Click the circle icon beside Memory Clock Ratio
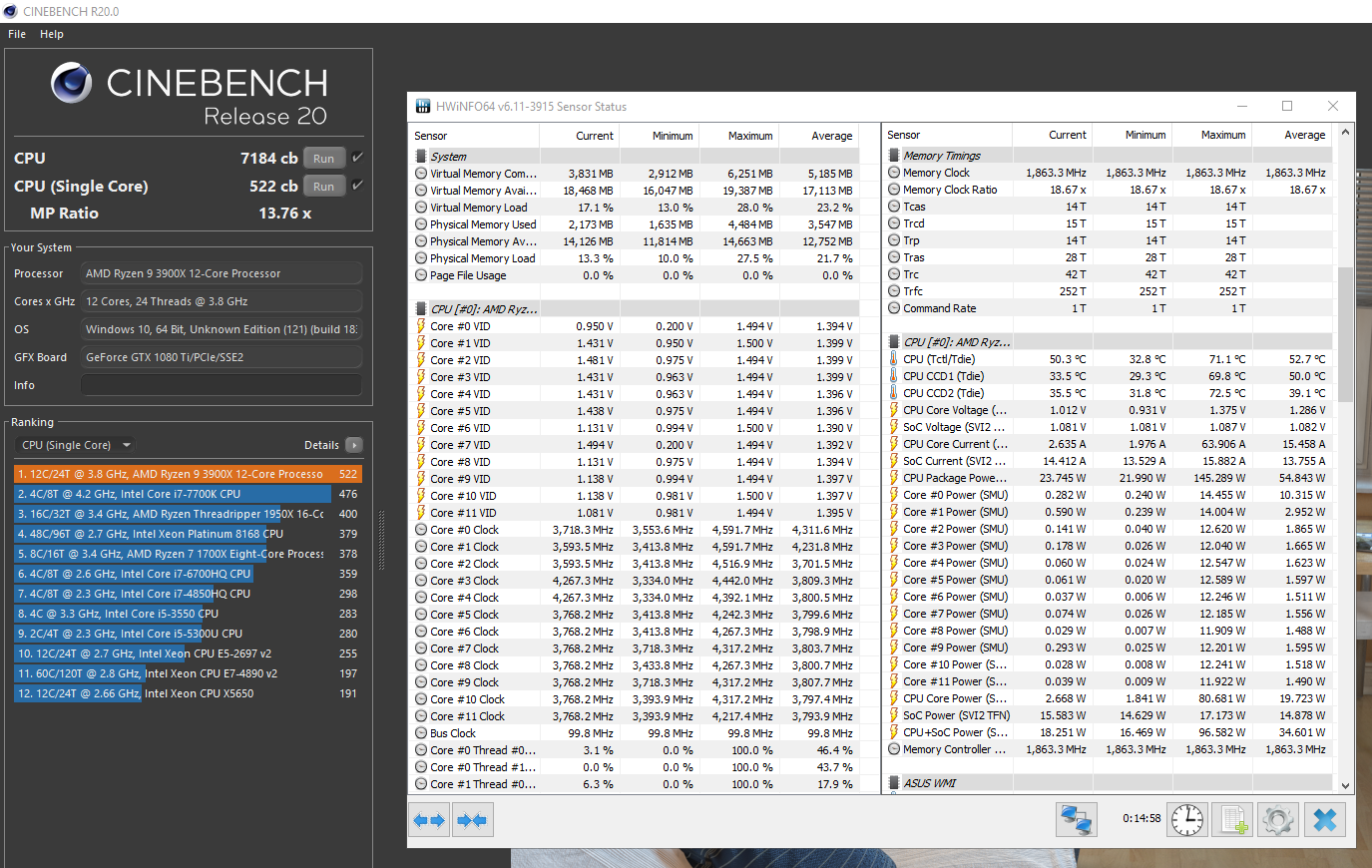This screenshot has height=868, width=1372. [x=894, y=190]
